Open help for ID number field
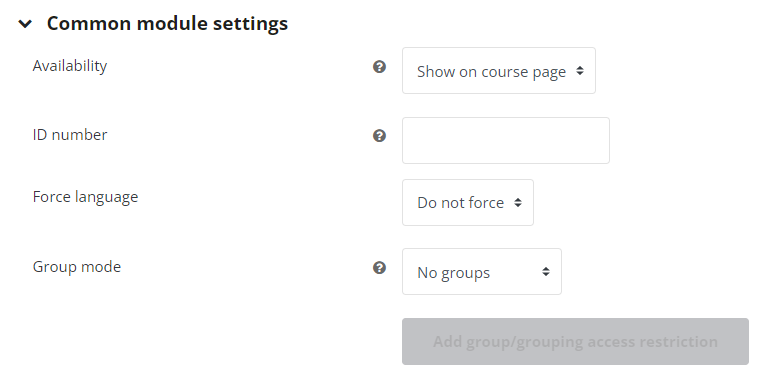 [x=379, y=136]
